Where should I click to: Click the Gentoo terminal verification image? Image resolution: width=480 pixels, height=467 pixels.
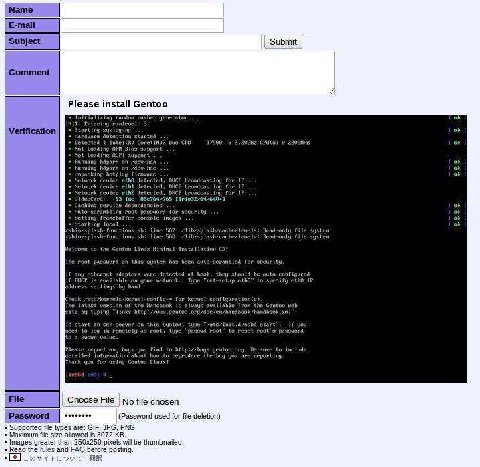pyautogui.click(x=266, y=249)
